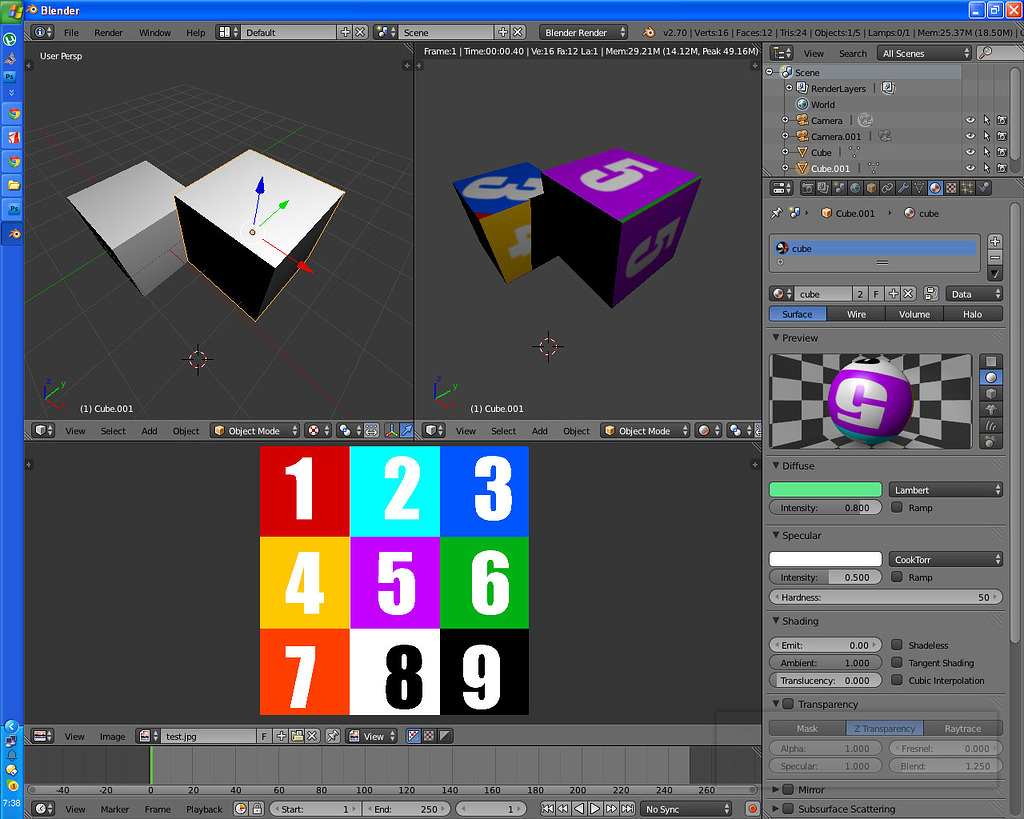Toggle auto keyframe record button
The height and width of the screenshot is (819, 1024).
[752, 809]
